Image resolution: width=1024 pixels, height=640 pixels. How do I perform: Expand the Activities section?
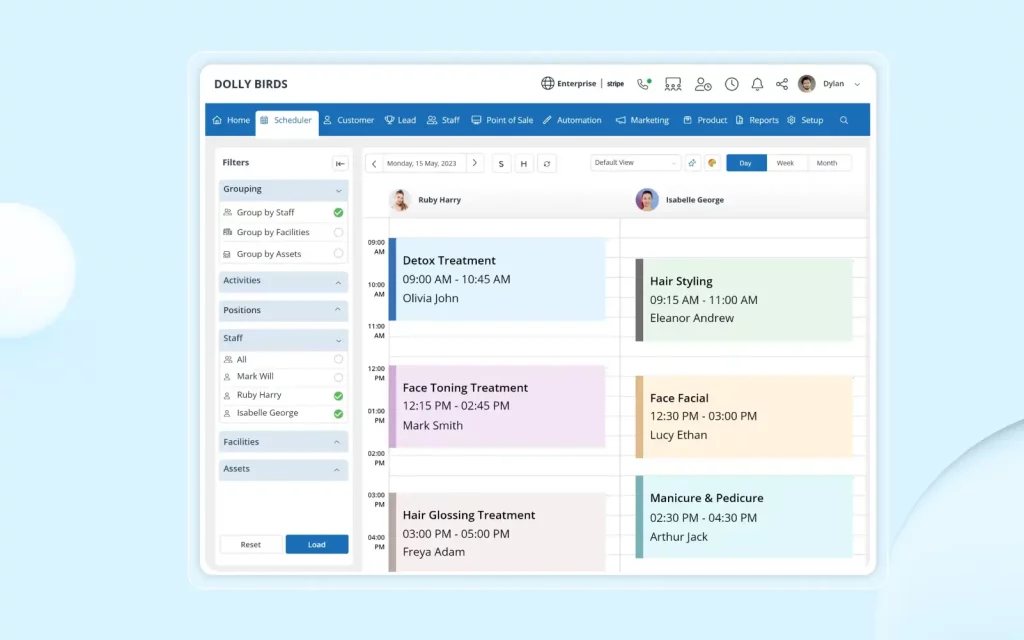click(283, 281)
